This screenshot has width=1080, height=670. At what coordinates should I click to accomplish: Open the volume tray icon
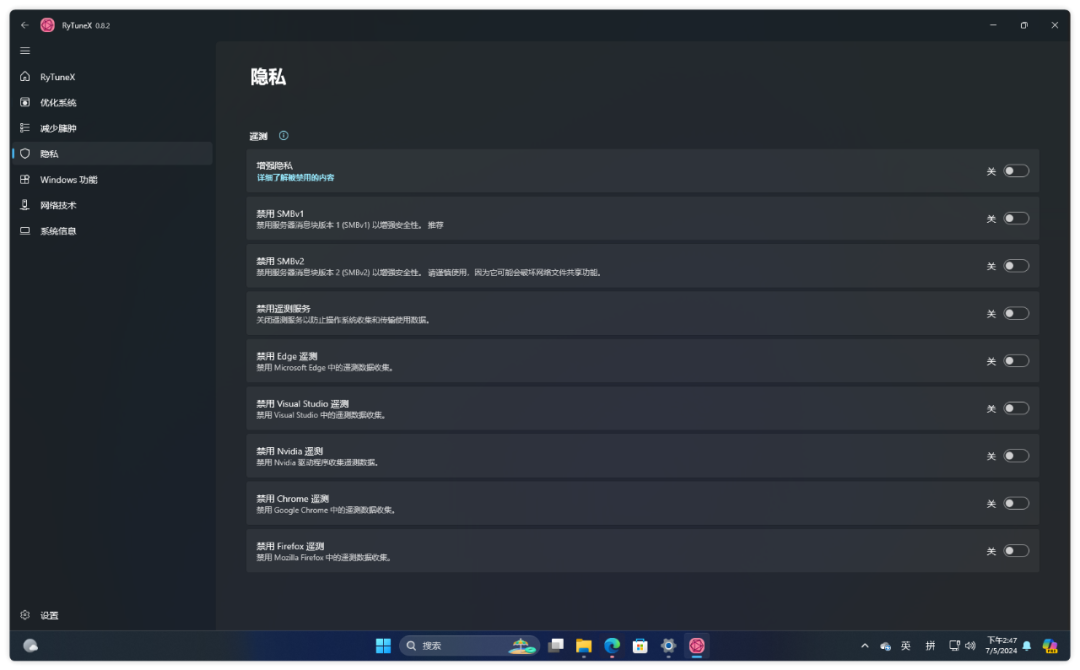click(970, 646)
